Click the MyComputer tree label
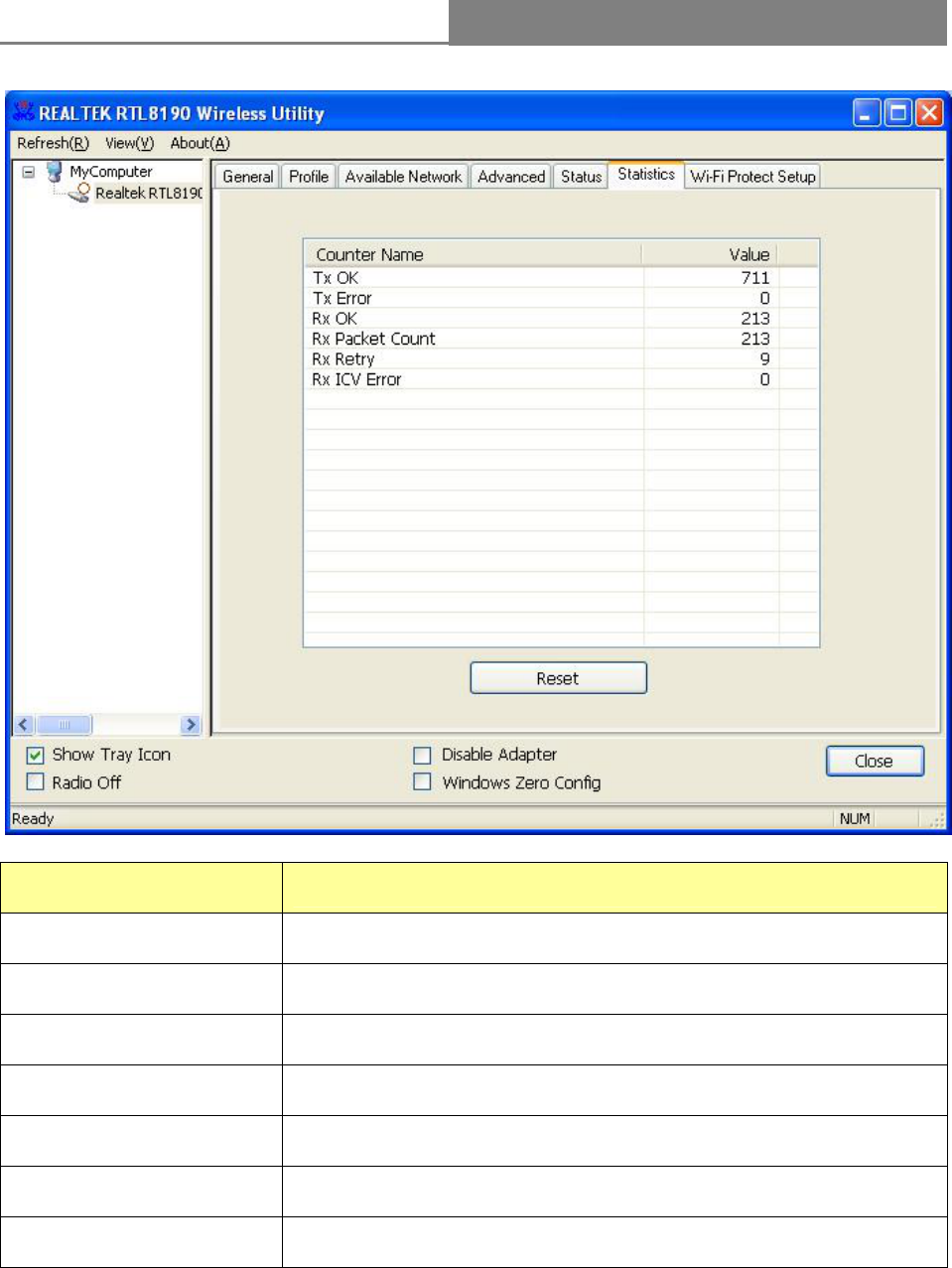Image resolution: width=952 pixels, height=1268 pixels. [x=111, y=172]
